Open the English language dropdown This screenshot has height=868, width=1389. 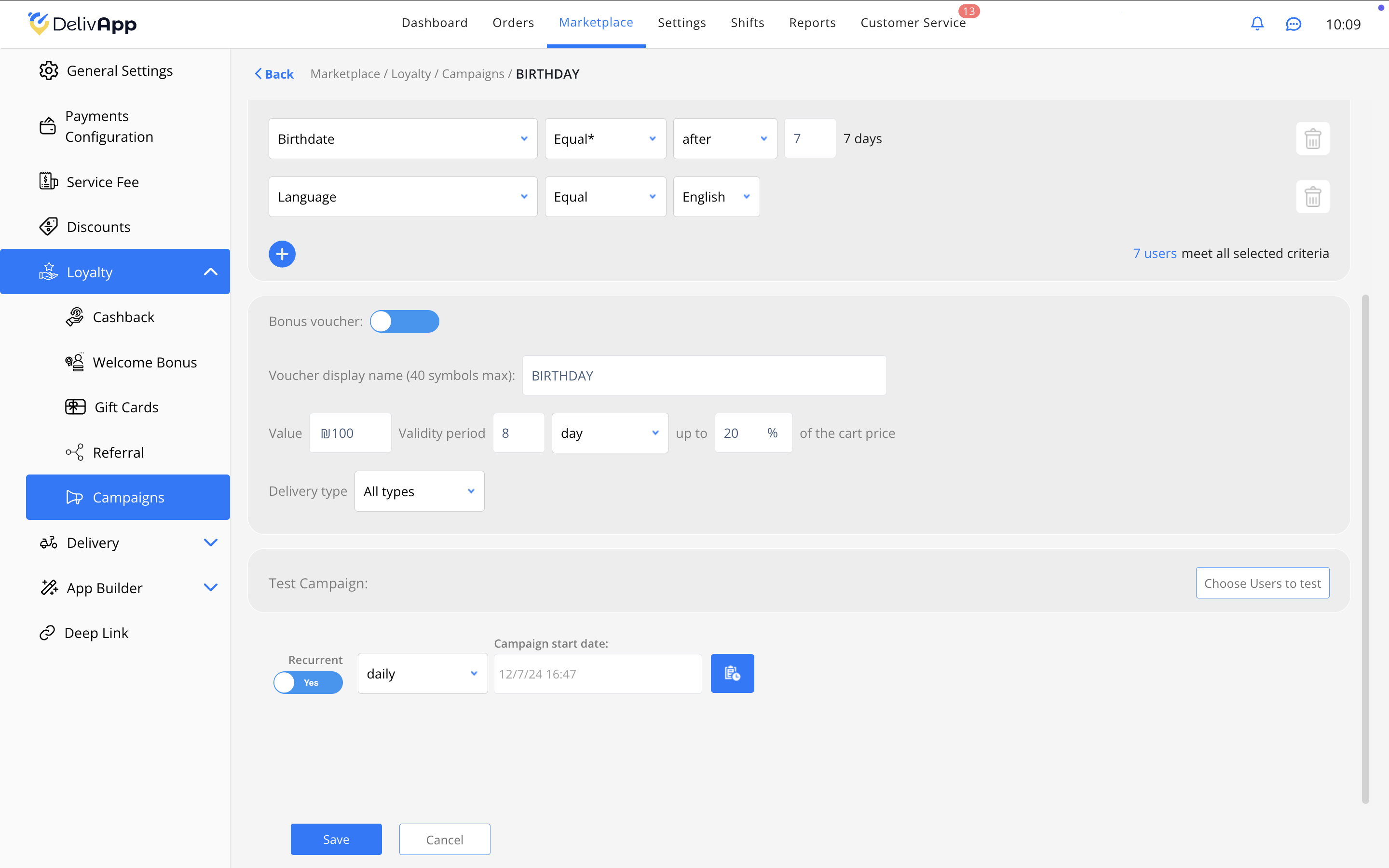716,197
